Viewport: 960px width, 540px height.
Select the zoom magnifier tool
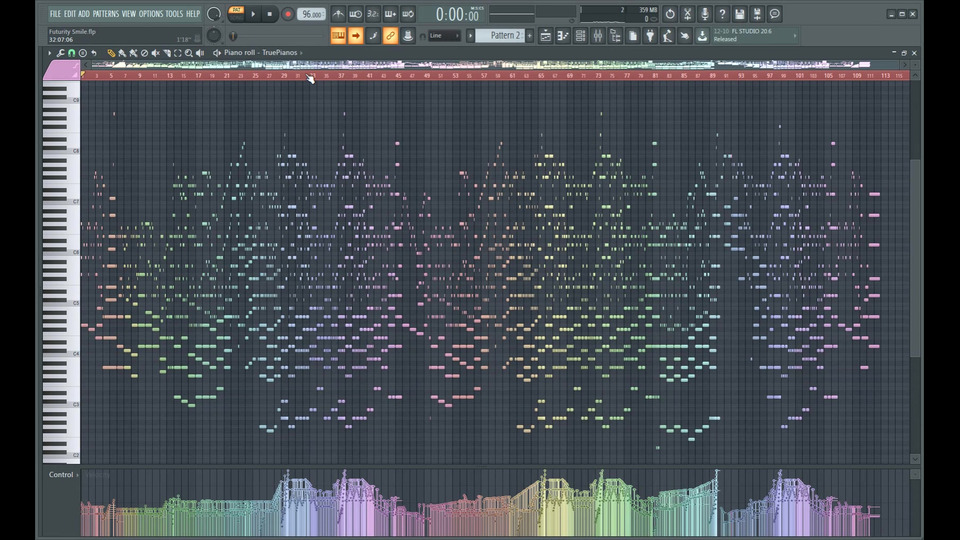(188, 53)
